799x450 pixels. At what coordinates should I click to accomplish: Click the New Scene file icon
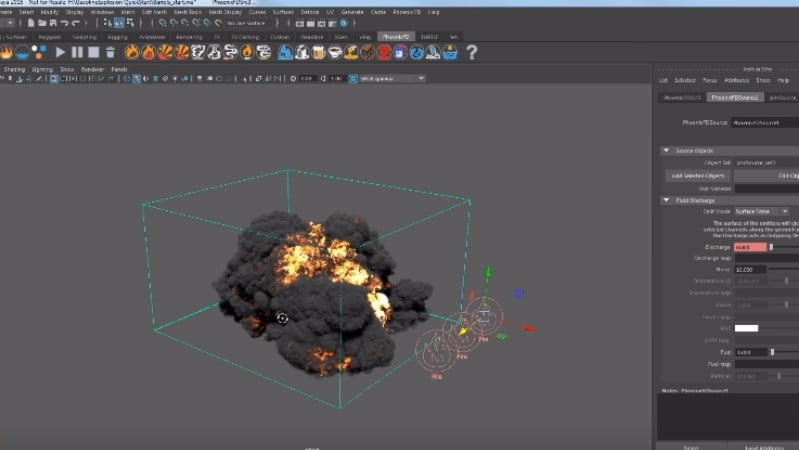point(31,23)
